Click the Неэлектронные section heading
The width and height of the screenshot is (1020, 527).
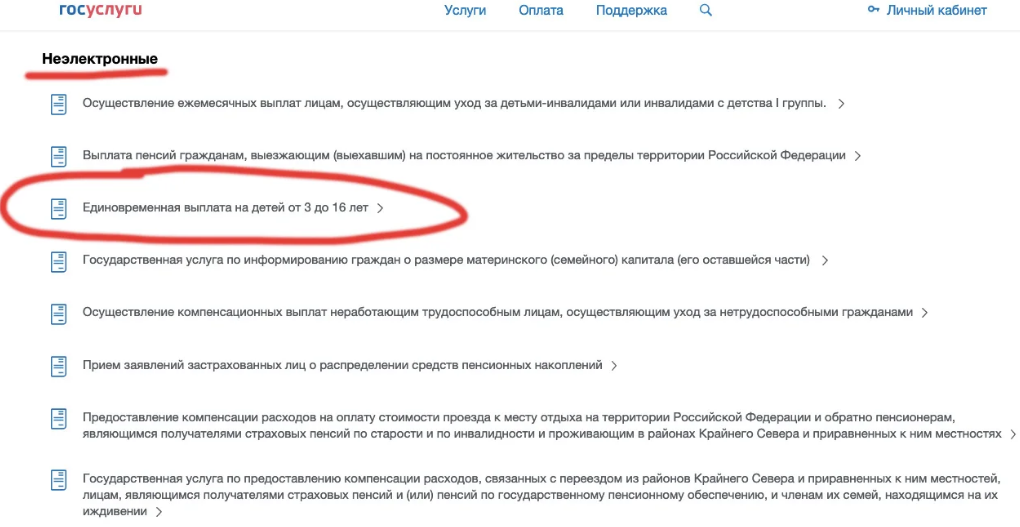100,59
